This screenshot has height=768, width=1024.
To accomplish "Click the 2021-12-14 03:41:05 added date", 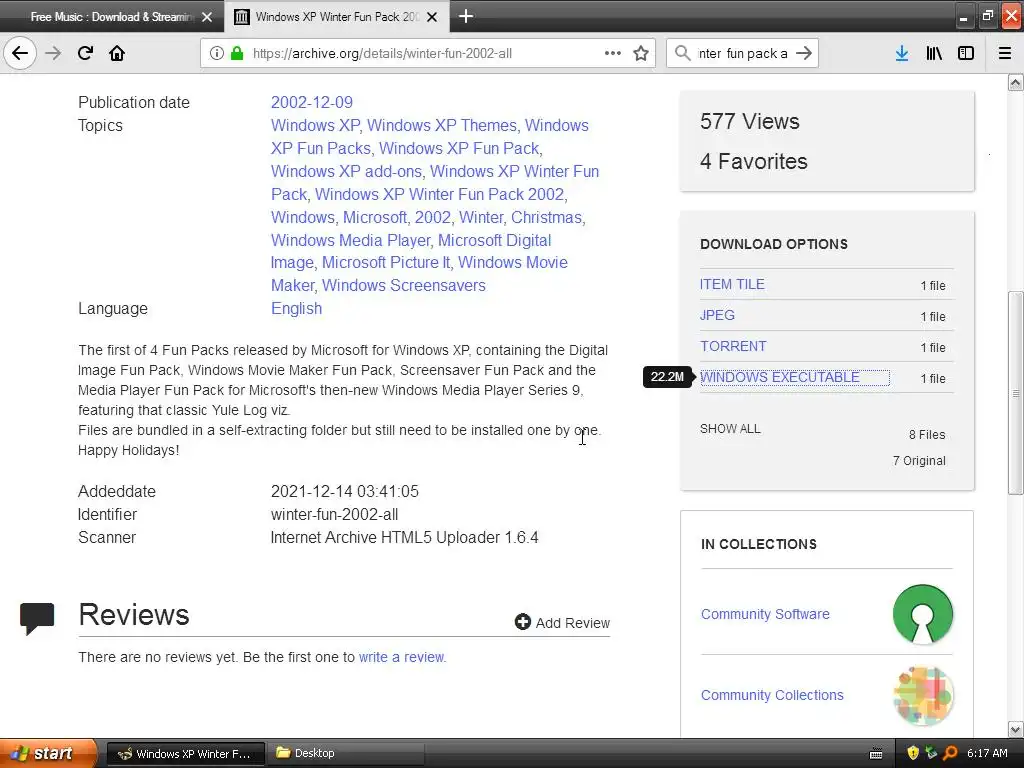I will pos(345,491).
